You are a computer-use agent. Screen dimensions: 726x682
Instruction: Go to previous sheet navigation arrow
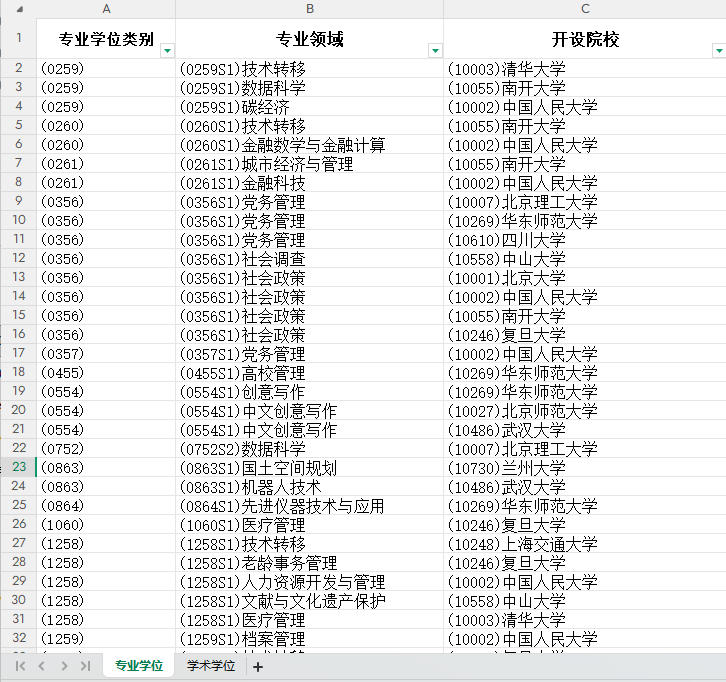[42, 666]
